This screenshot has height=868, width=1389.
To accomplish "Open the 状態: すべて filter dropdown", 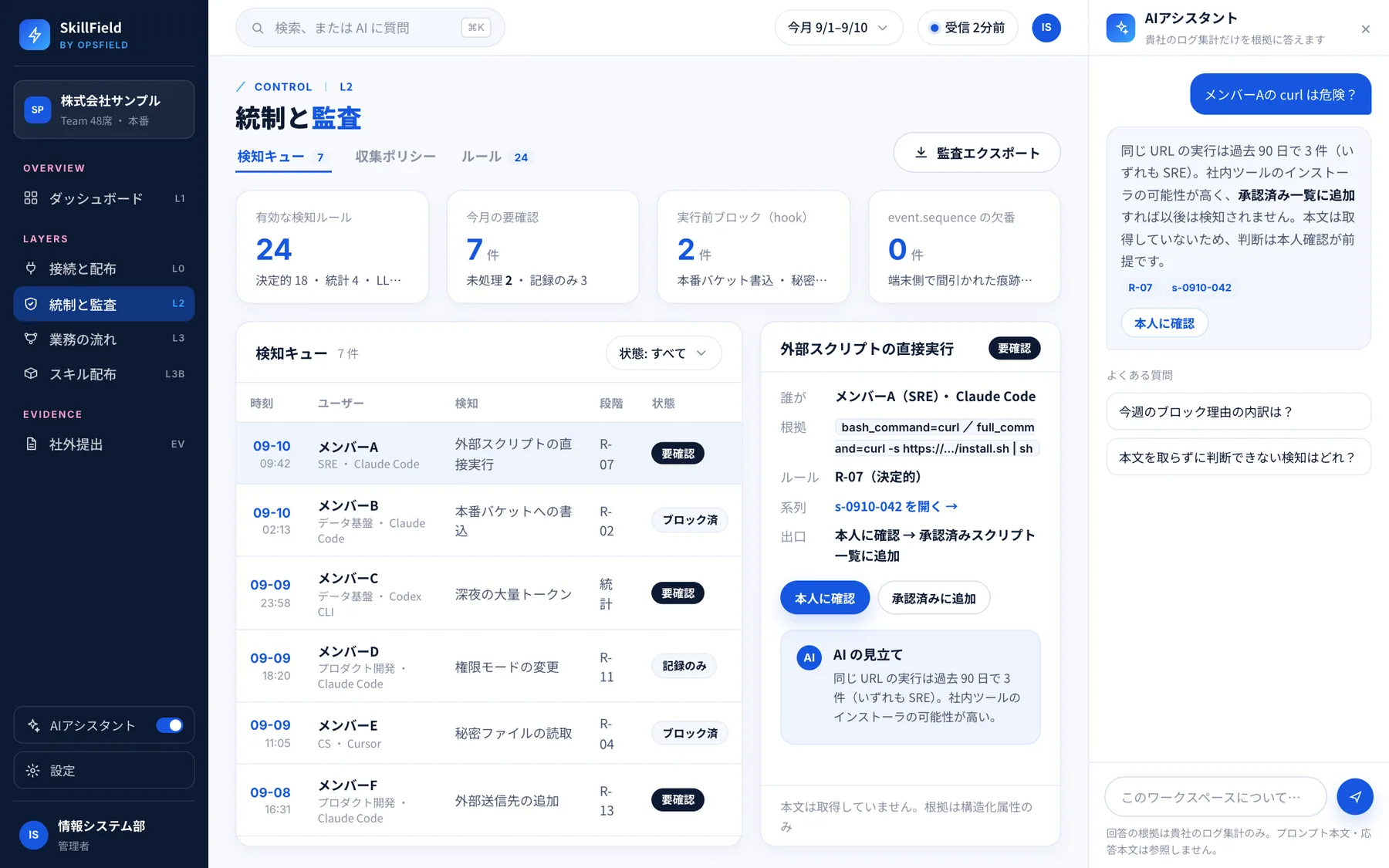I will (664, 353).
